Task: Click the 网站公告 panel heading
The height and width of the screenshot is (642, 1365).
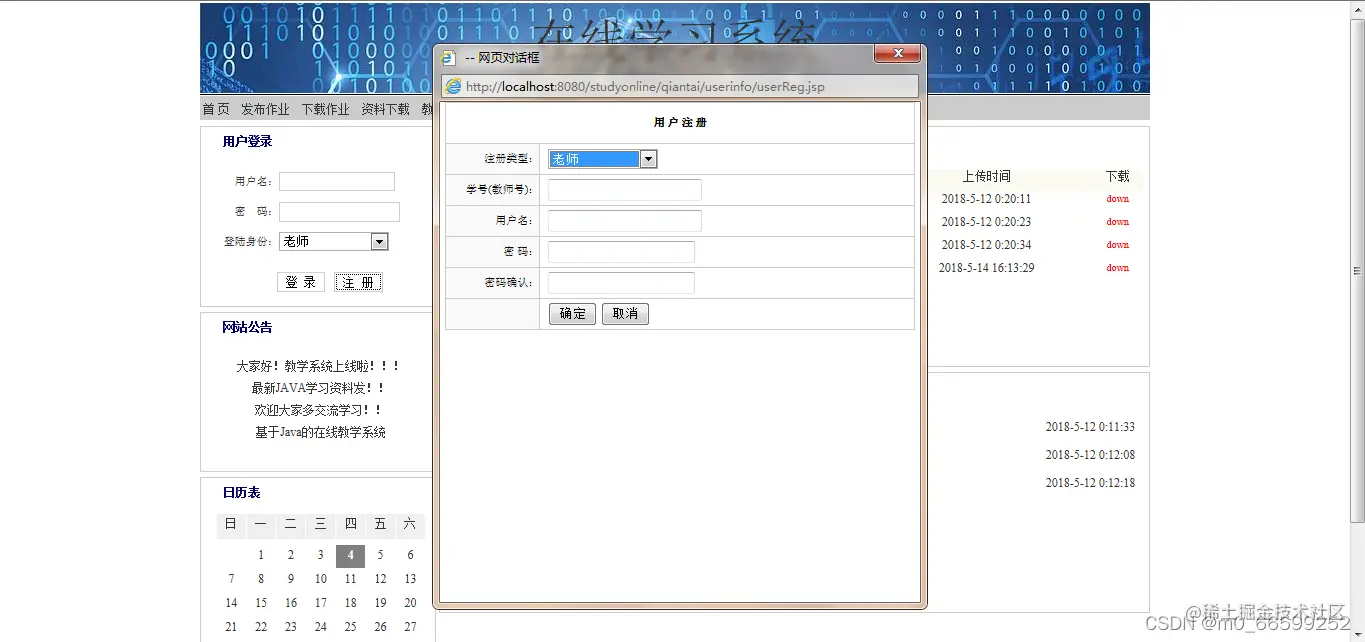Action: click(247, 328)
